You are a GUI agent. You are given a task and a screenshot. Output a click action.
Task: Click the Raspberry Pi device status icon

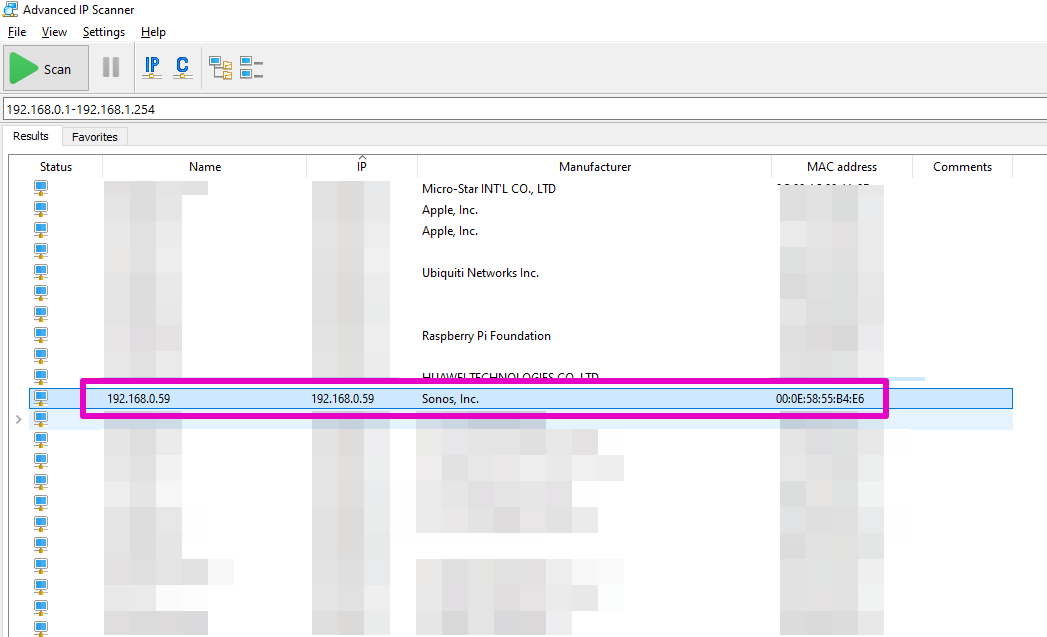pos(41,336)
